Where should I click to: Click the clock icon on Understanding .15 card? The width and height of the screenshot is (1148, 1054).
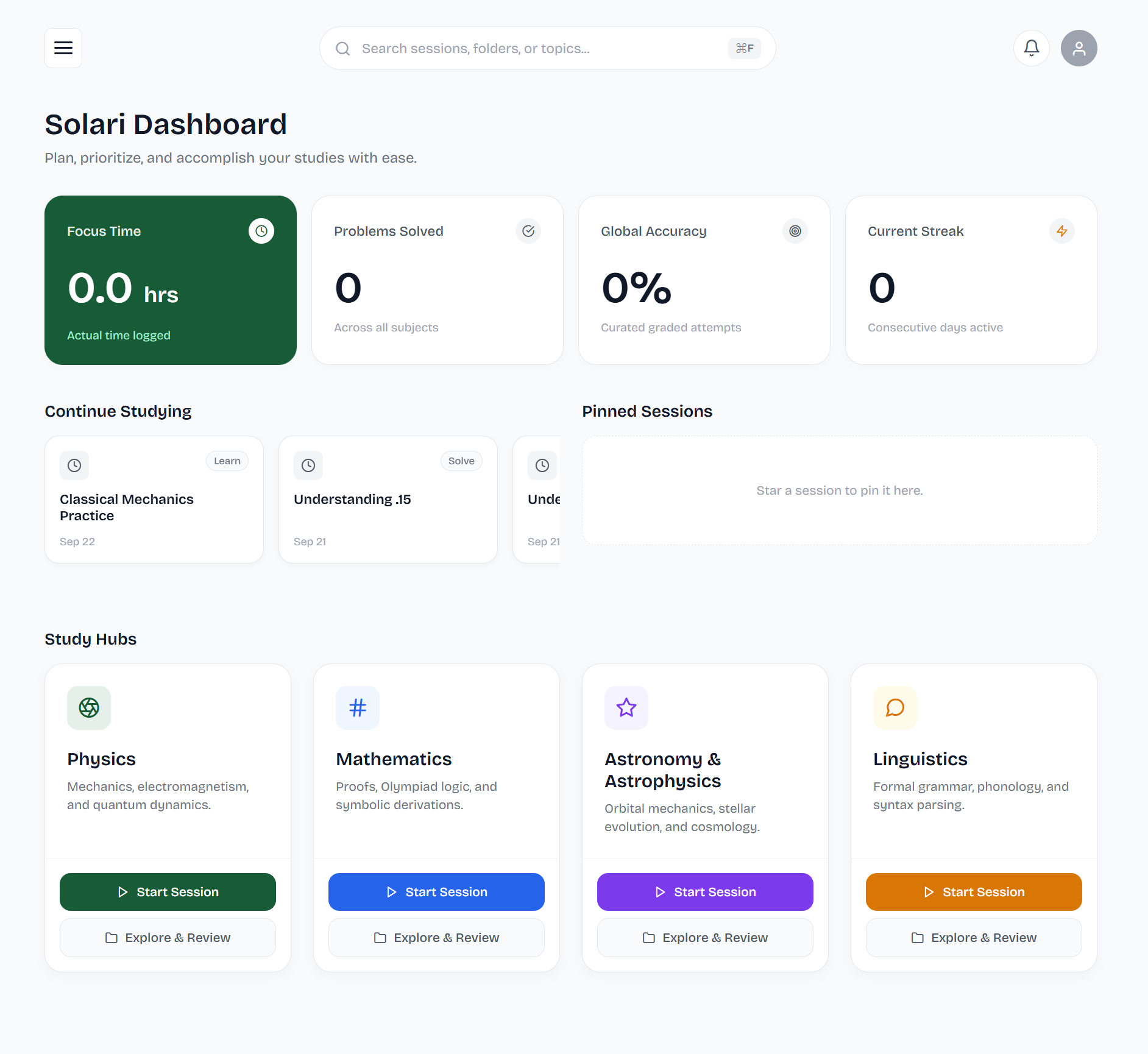click(308, 465)
